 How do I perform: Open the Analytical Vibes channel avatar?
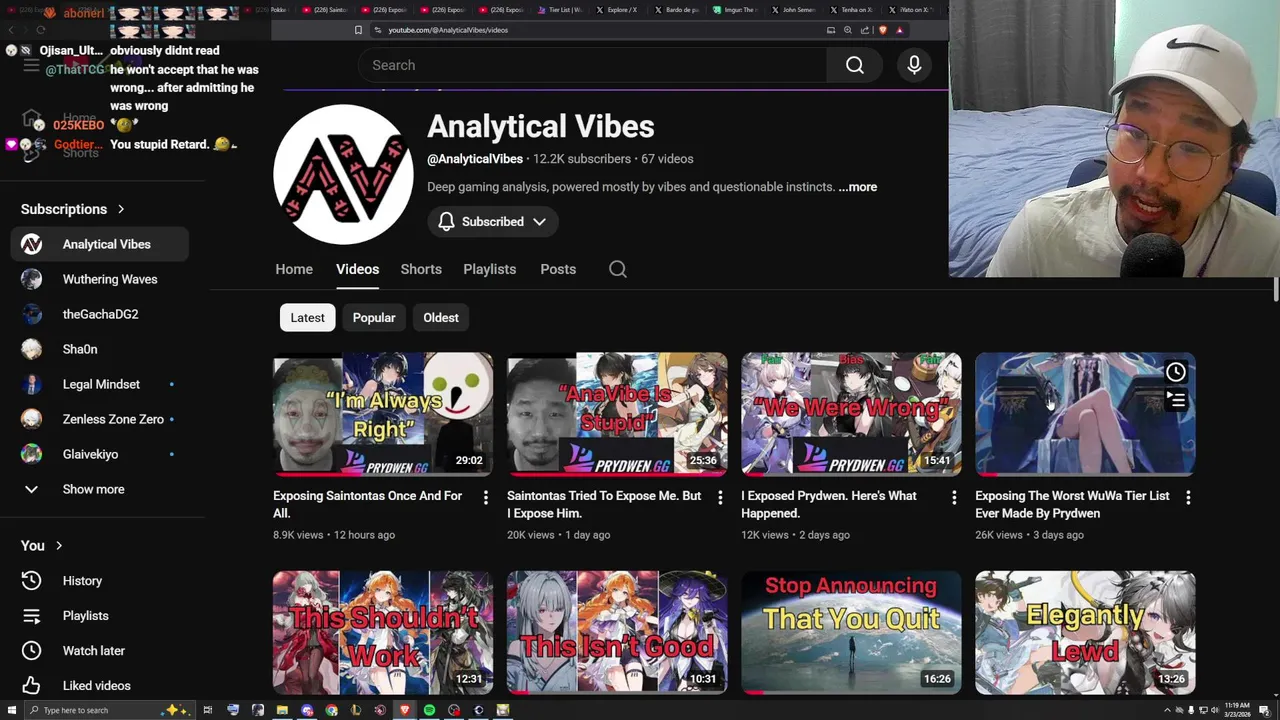click(x=343, y=174)
